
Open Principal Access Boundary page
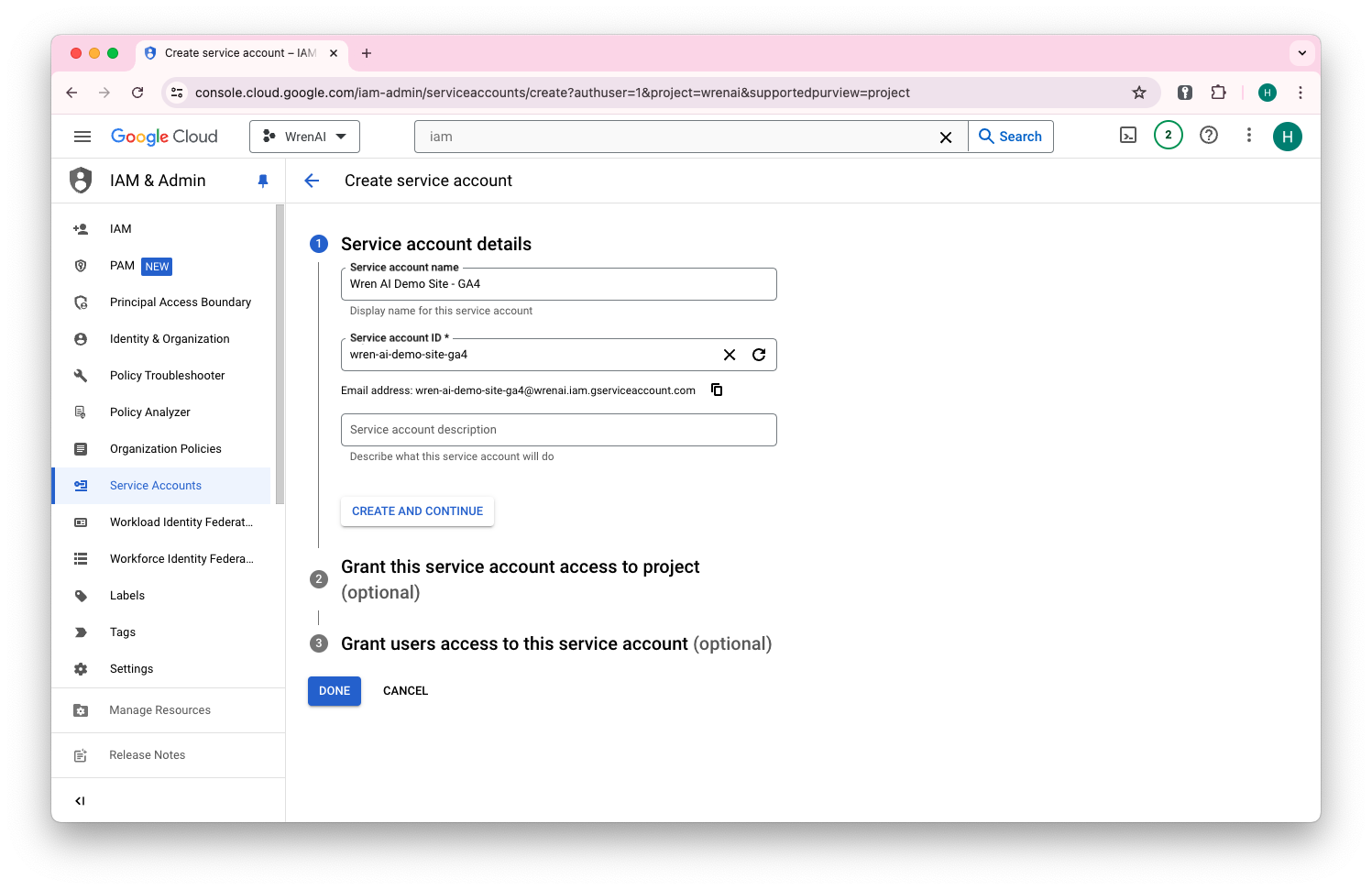[x=161, y=302]
